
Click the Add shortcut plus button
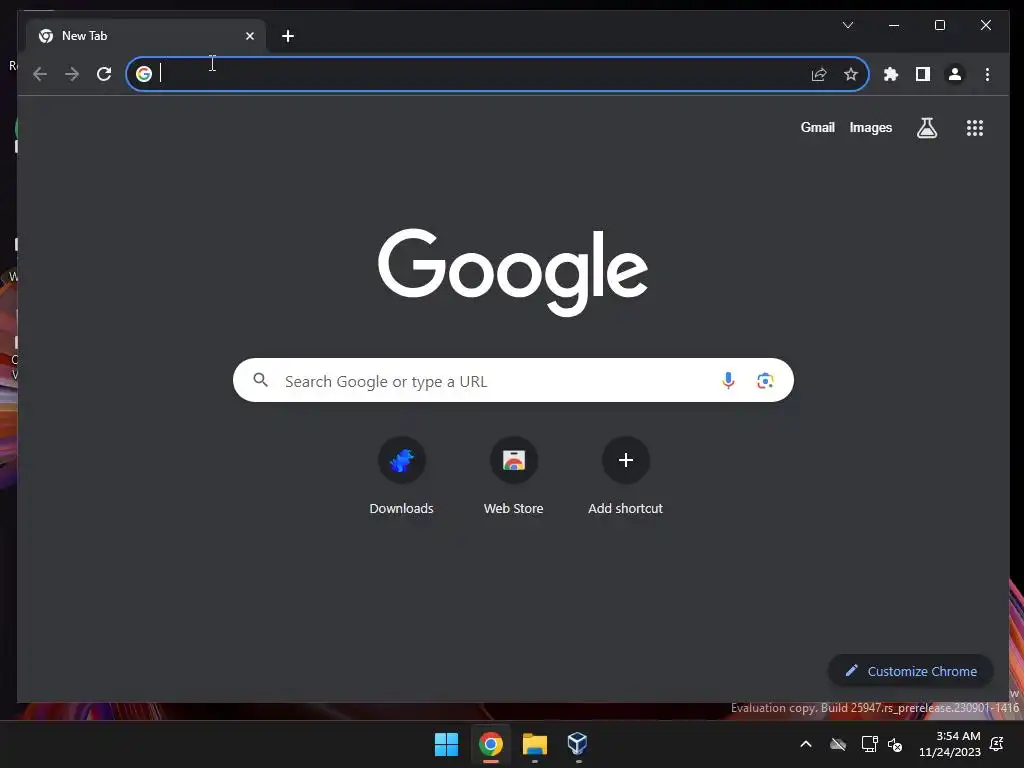click(626, 460)
